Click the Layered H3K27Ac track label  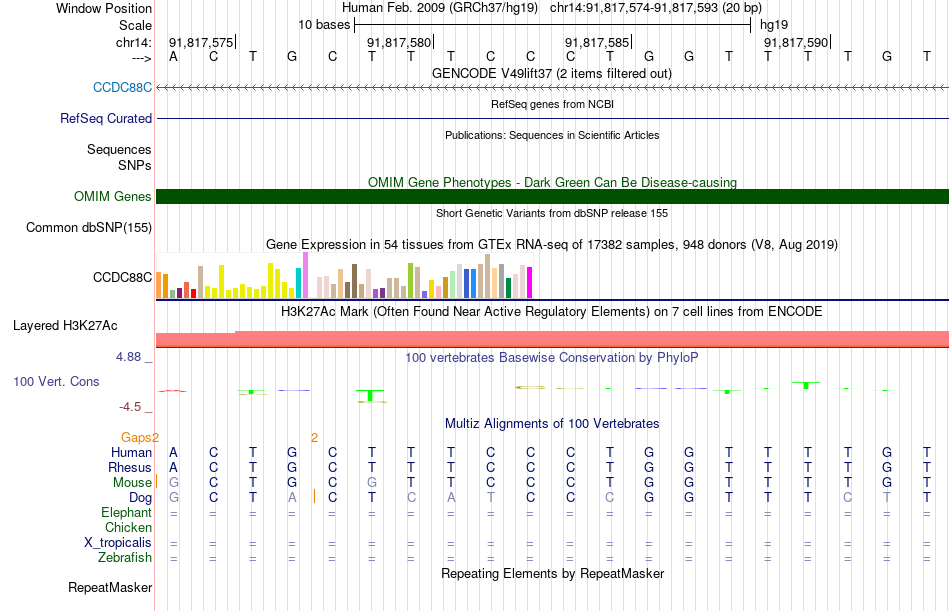(x=65, y=326)
